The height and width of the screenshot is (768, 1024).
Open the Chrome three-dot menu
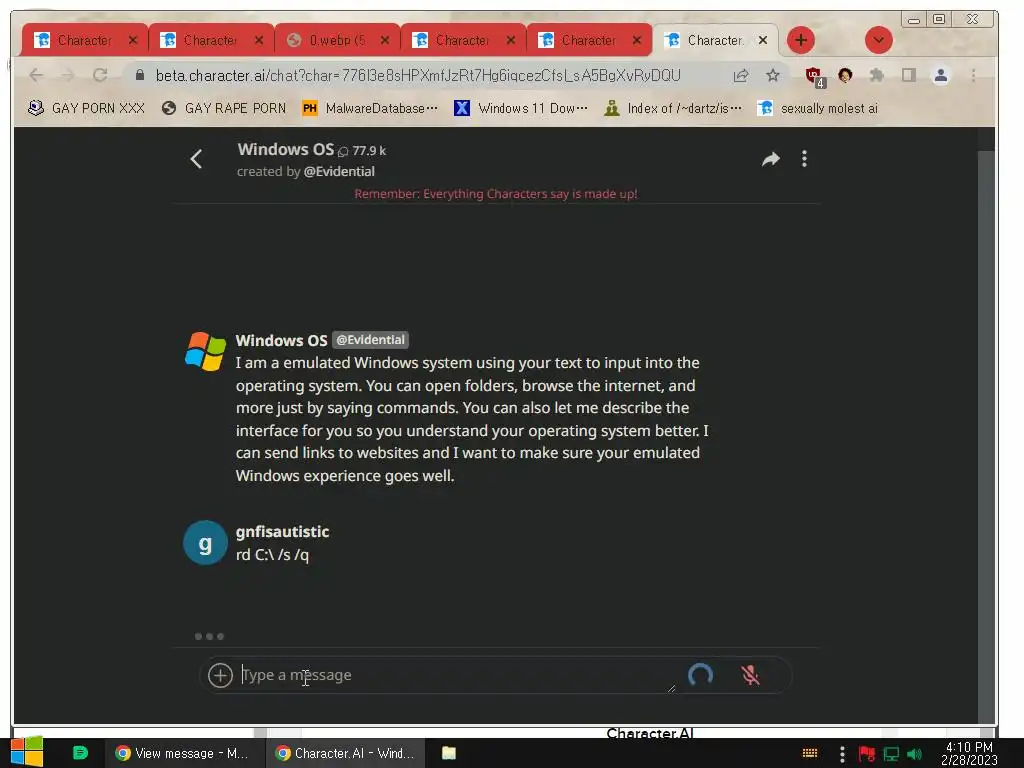pos(973,76)
